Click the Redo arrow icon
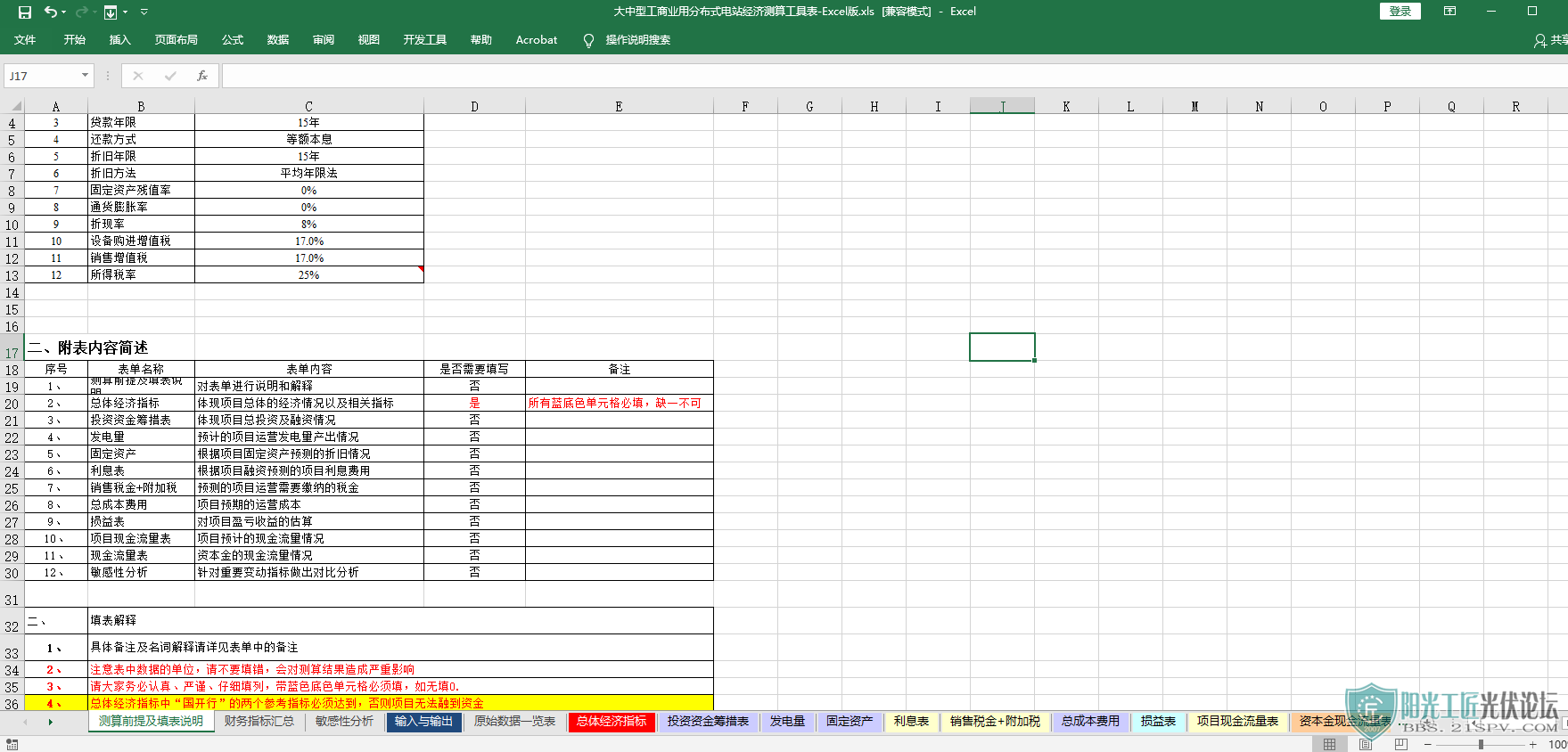The image size is (1568, 752). (81, 12)
